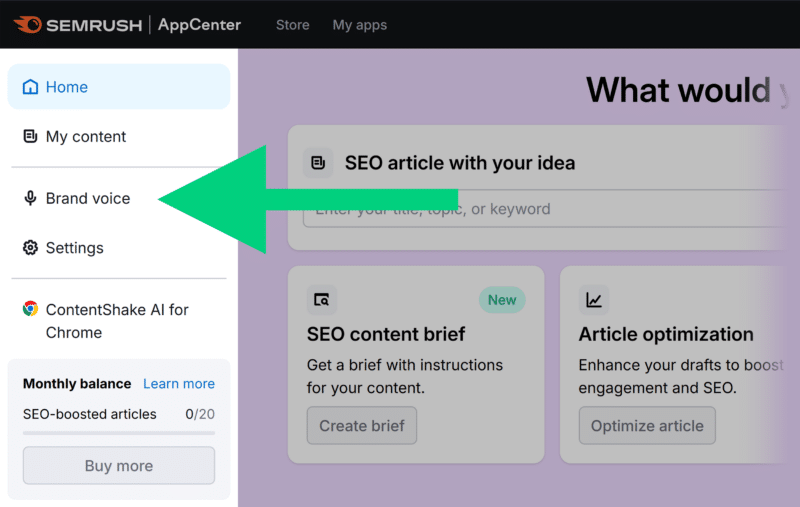
Task: Open My content in the sidebar
Action: tap(119, 136)
